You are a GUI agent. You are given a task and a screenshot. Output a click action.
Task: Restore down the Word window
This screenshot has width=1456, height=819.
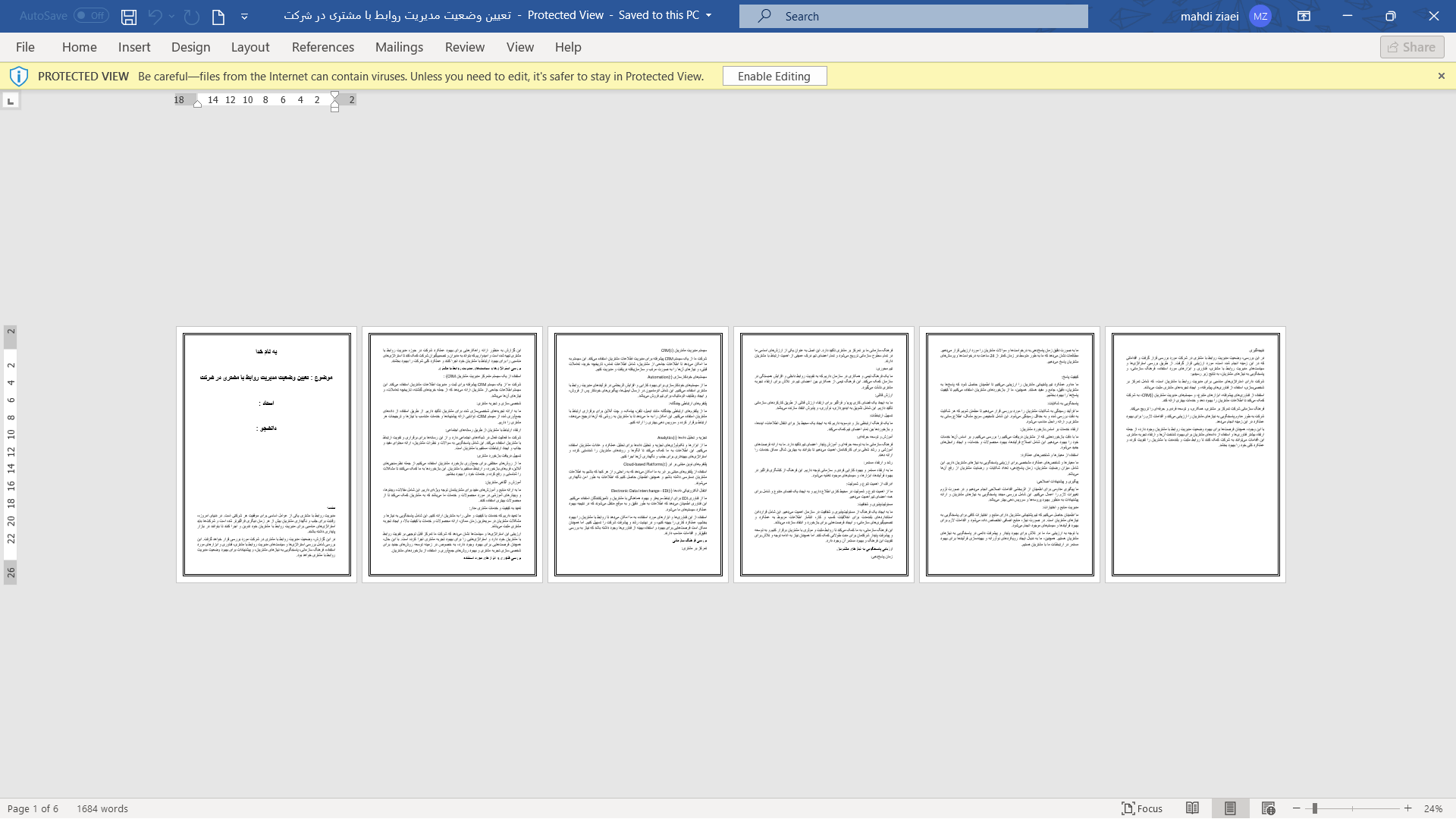pyautogui.click(x=1391, y=16)
